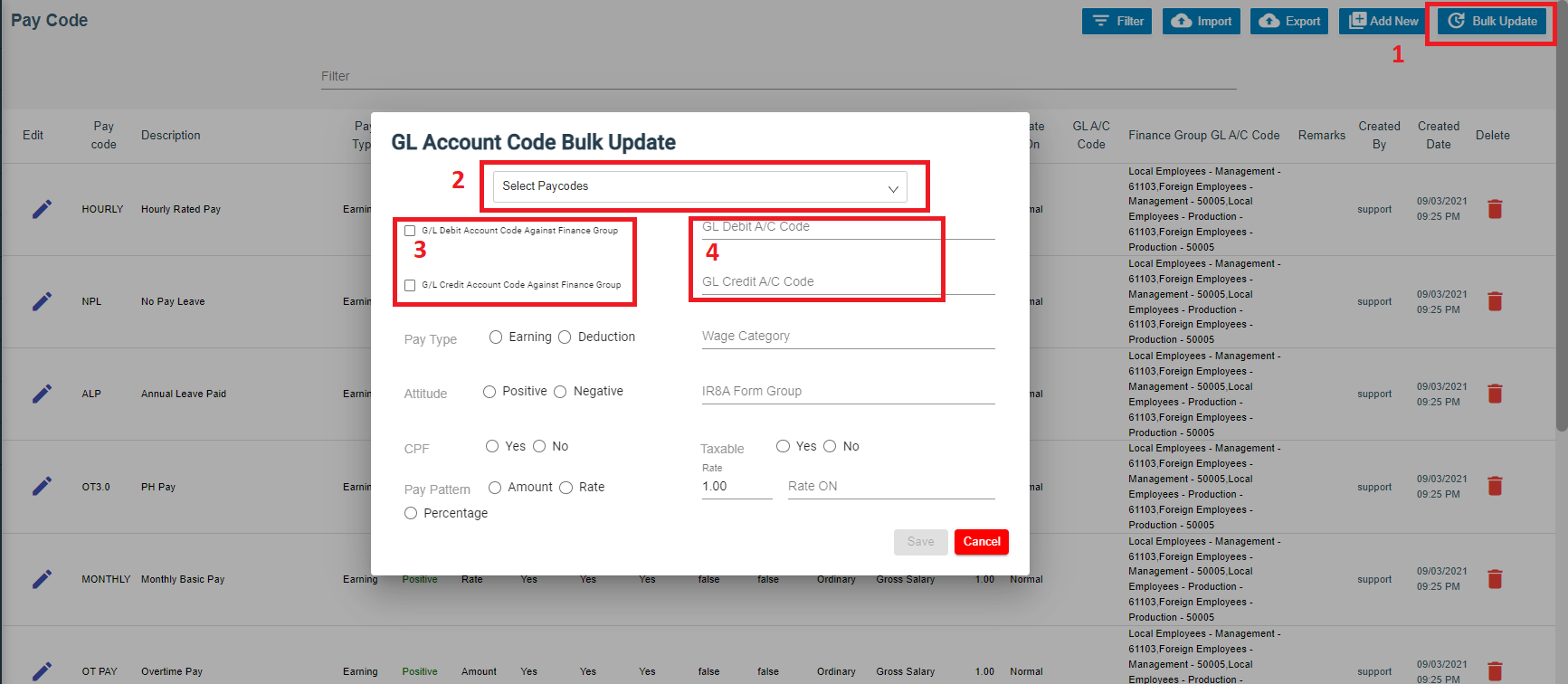
Task: Select the Earning pay type radio button
Action: (x=496, y=337)
